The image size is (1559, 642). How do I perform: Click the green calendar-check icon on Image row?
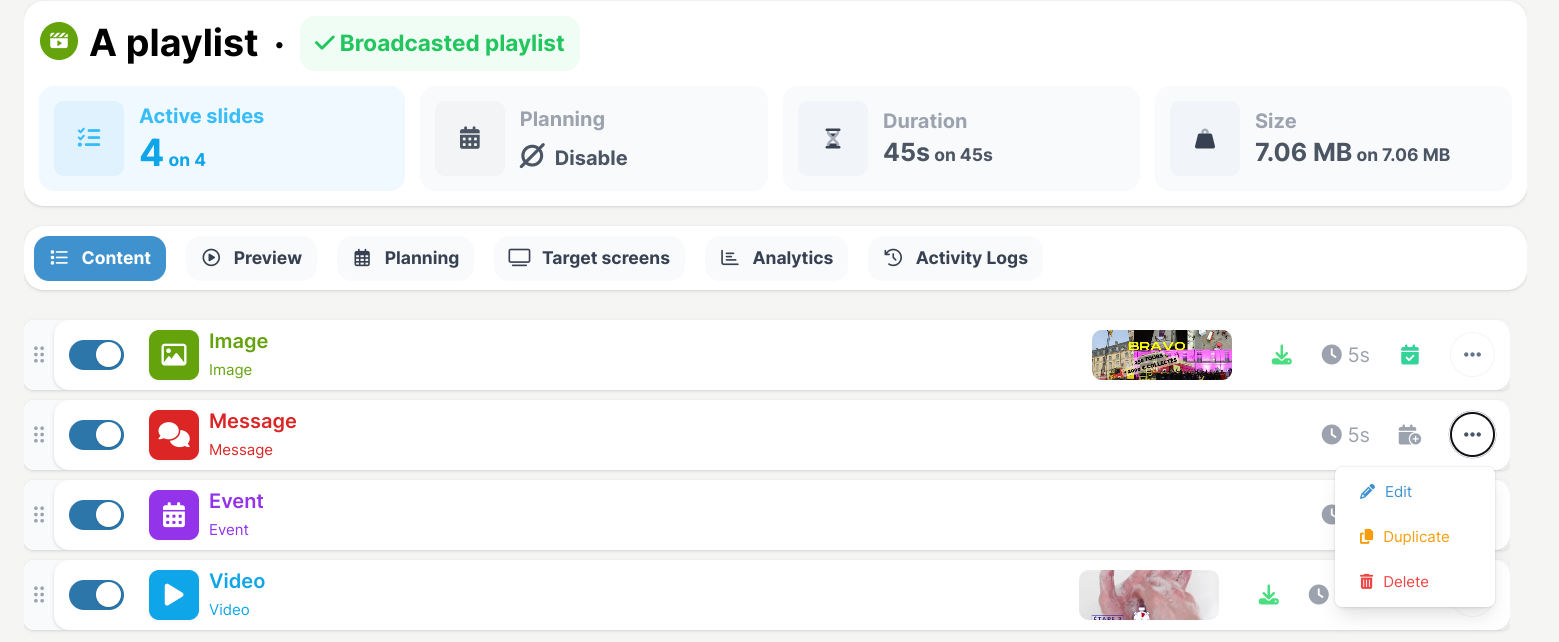tap(1410, 355)
